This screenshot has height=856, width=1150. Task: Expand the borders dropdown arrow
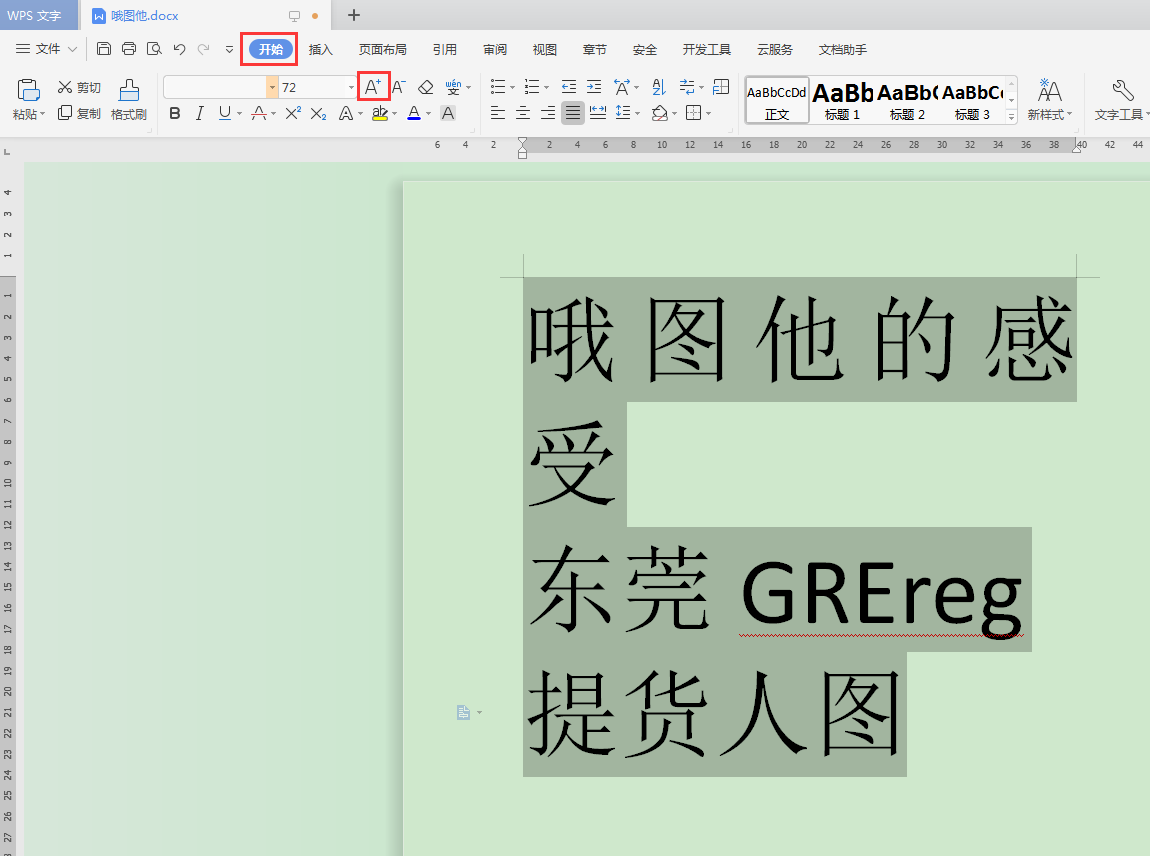pos(708,114)
